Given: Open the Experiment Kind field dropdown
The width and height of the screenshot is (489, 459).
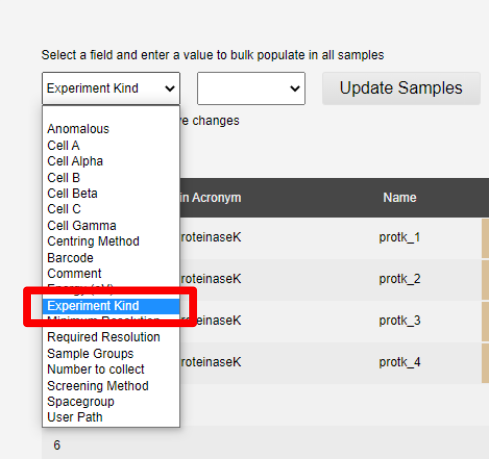Looking at the screenshot, I should point(111,89).
